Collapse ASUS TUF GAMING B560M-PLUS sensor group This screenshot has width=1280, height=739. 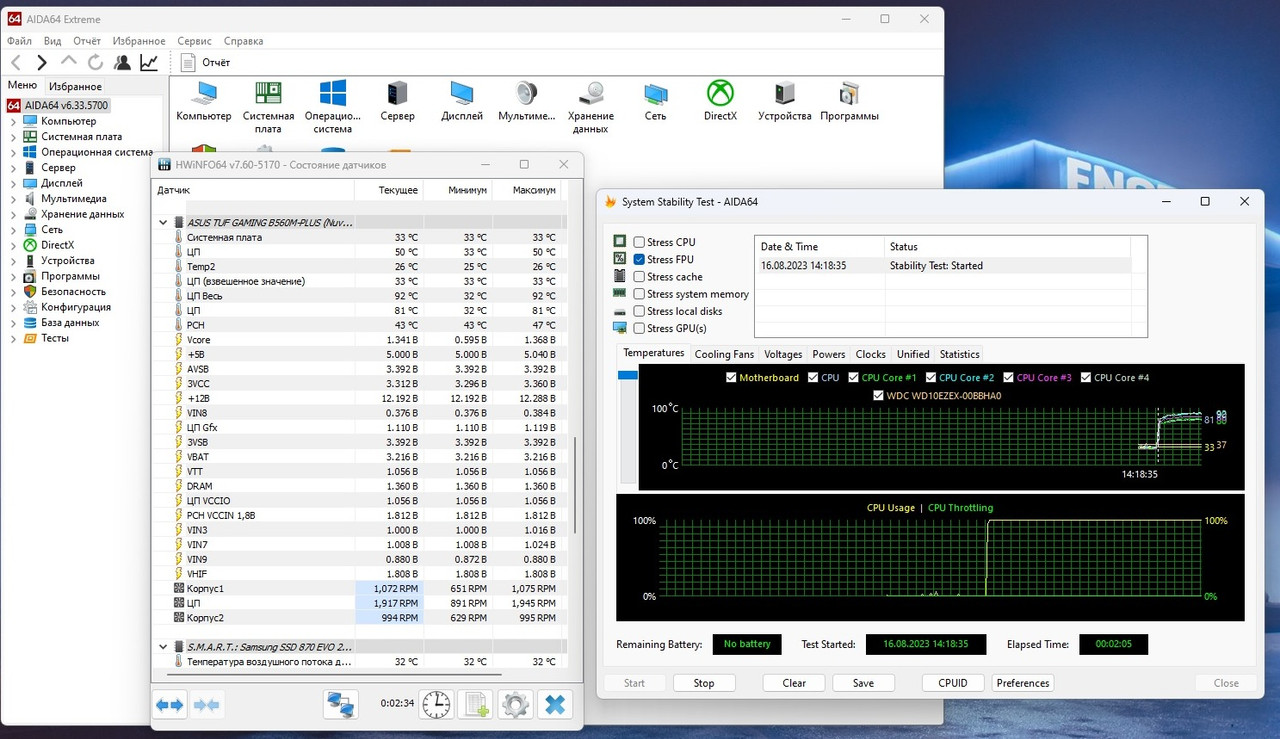click(x=164, y=222)
